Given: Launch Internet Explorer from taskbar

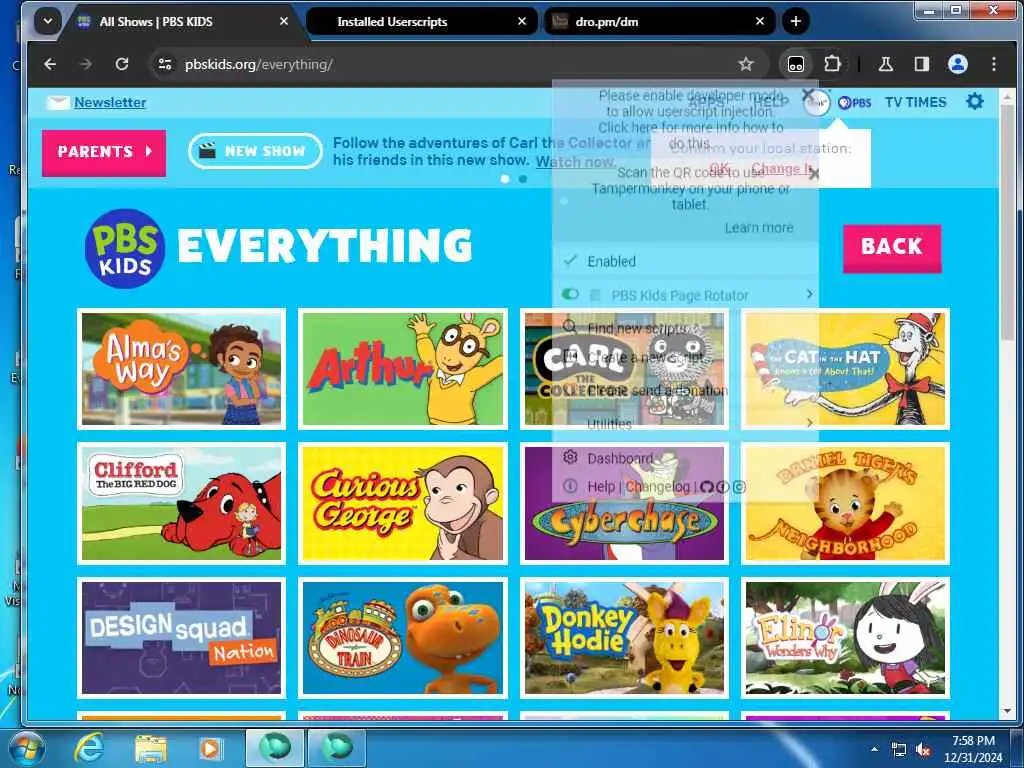Looking at the screenshot, I should 88,748.
